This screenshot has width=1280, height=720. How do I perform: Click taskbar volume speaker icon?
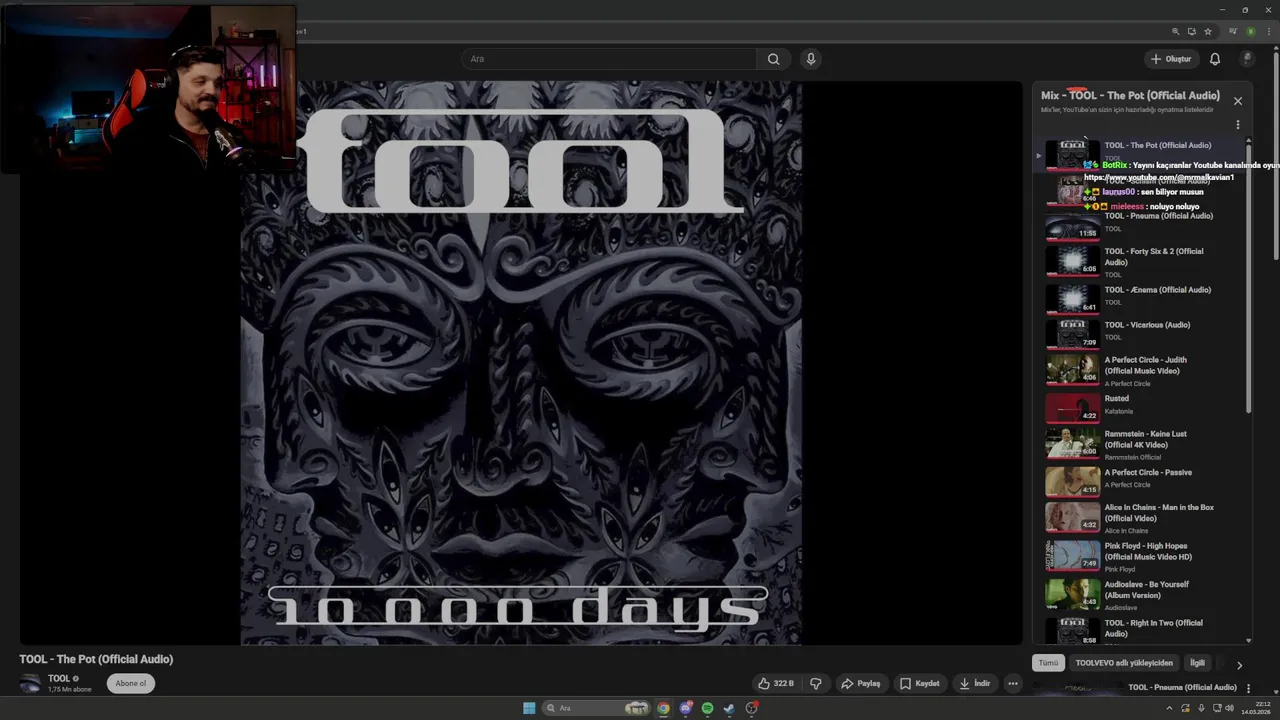point(1230,708)
